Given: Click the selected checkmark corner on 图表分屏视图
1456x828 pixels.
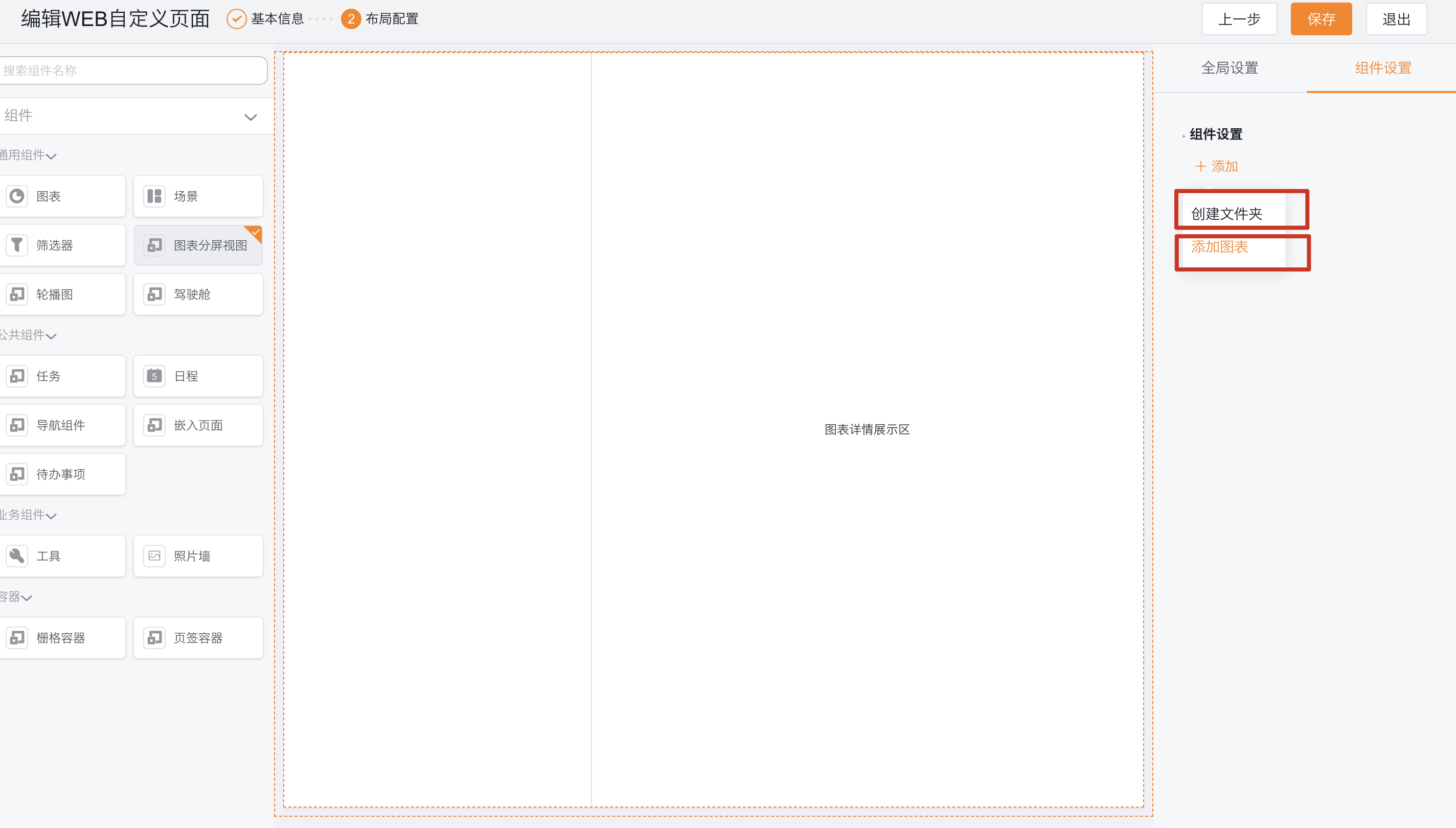Looking at the screenshot, I should click(x=255, y=233).
